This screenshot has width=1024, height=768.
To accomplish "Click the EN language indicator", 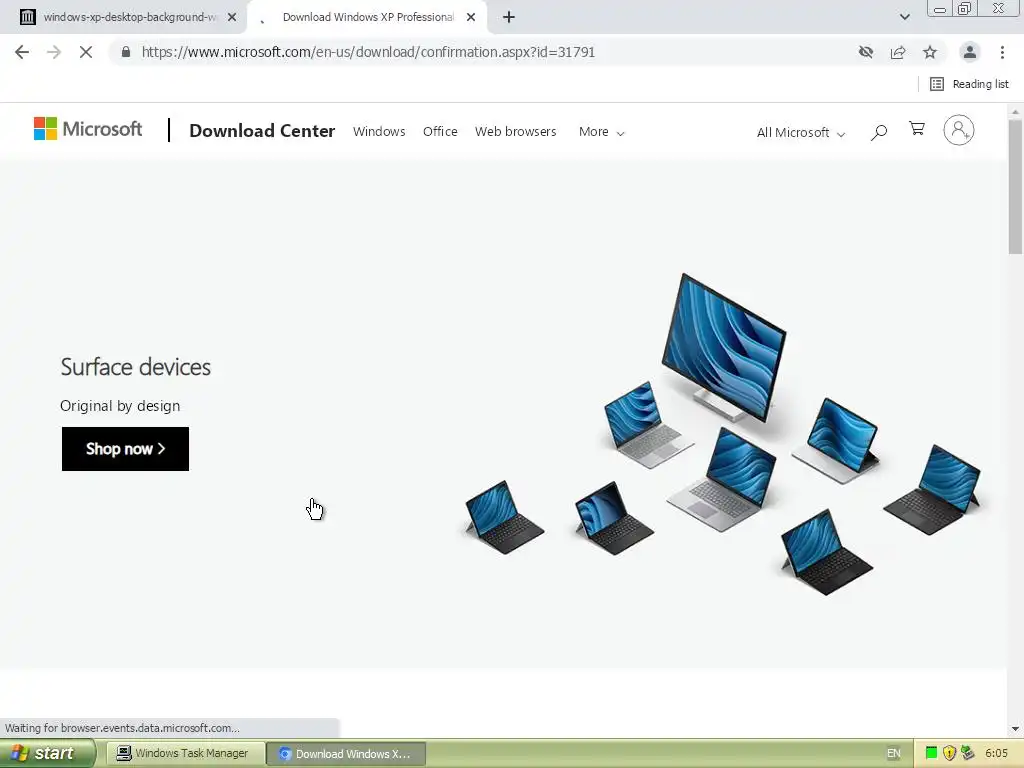I will 893,754.
